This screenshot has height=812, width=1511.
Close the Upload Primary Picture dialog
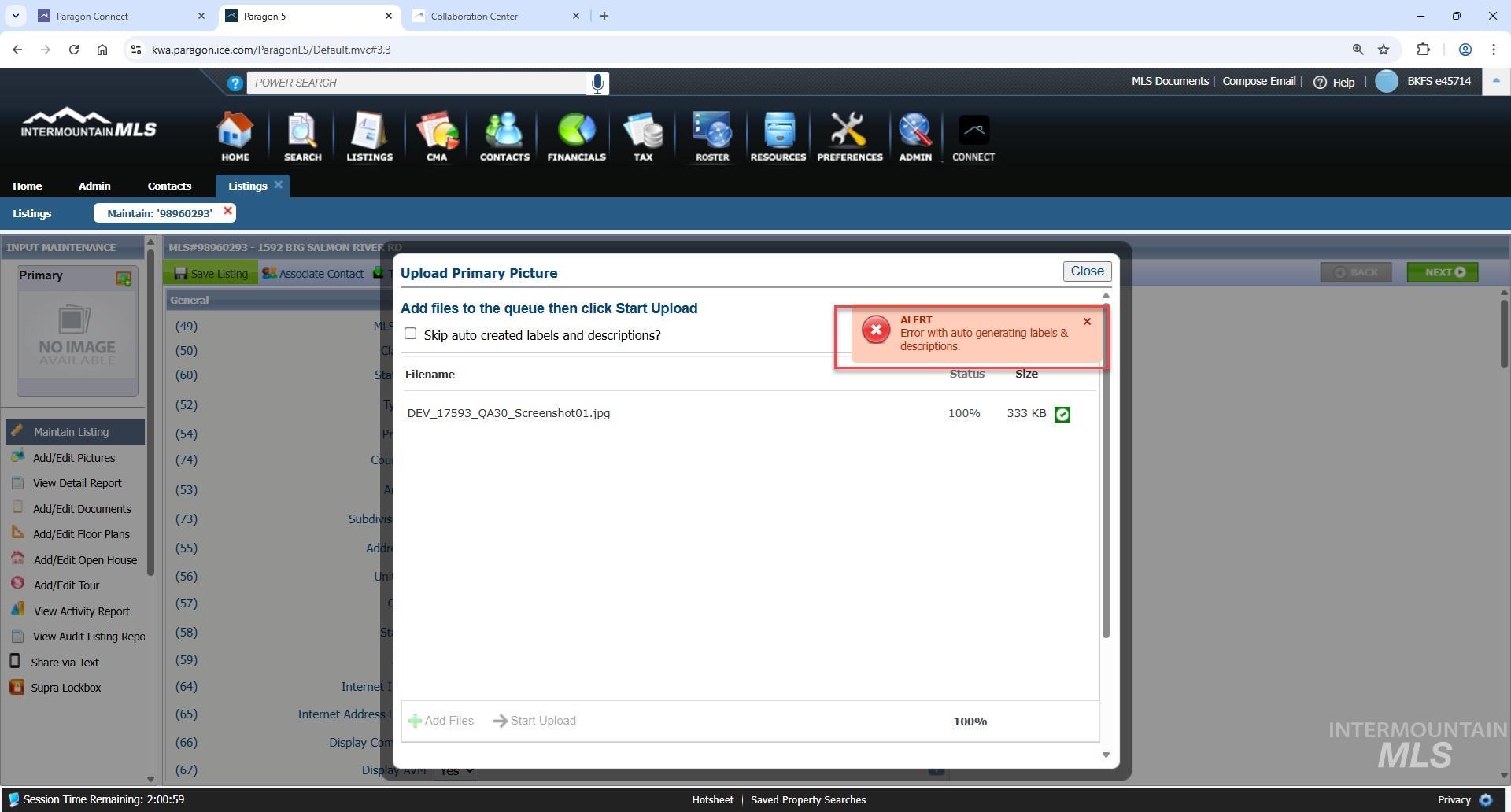coord(1086,271)
